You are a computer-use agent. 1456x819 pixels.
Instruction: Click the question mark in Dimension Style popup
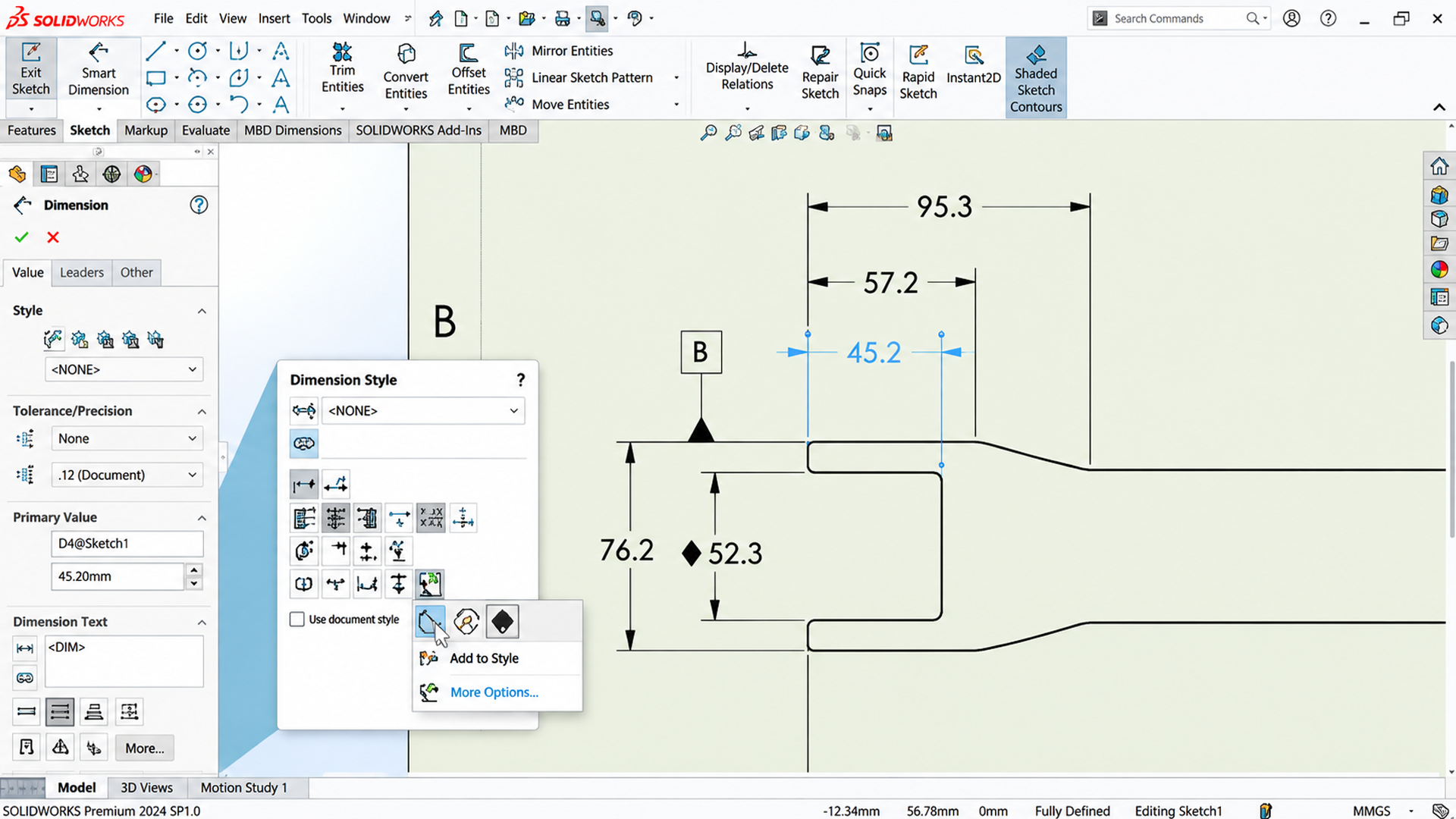(x=521, y=380)
